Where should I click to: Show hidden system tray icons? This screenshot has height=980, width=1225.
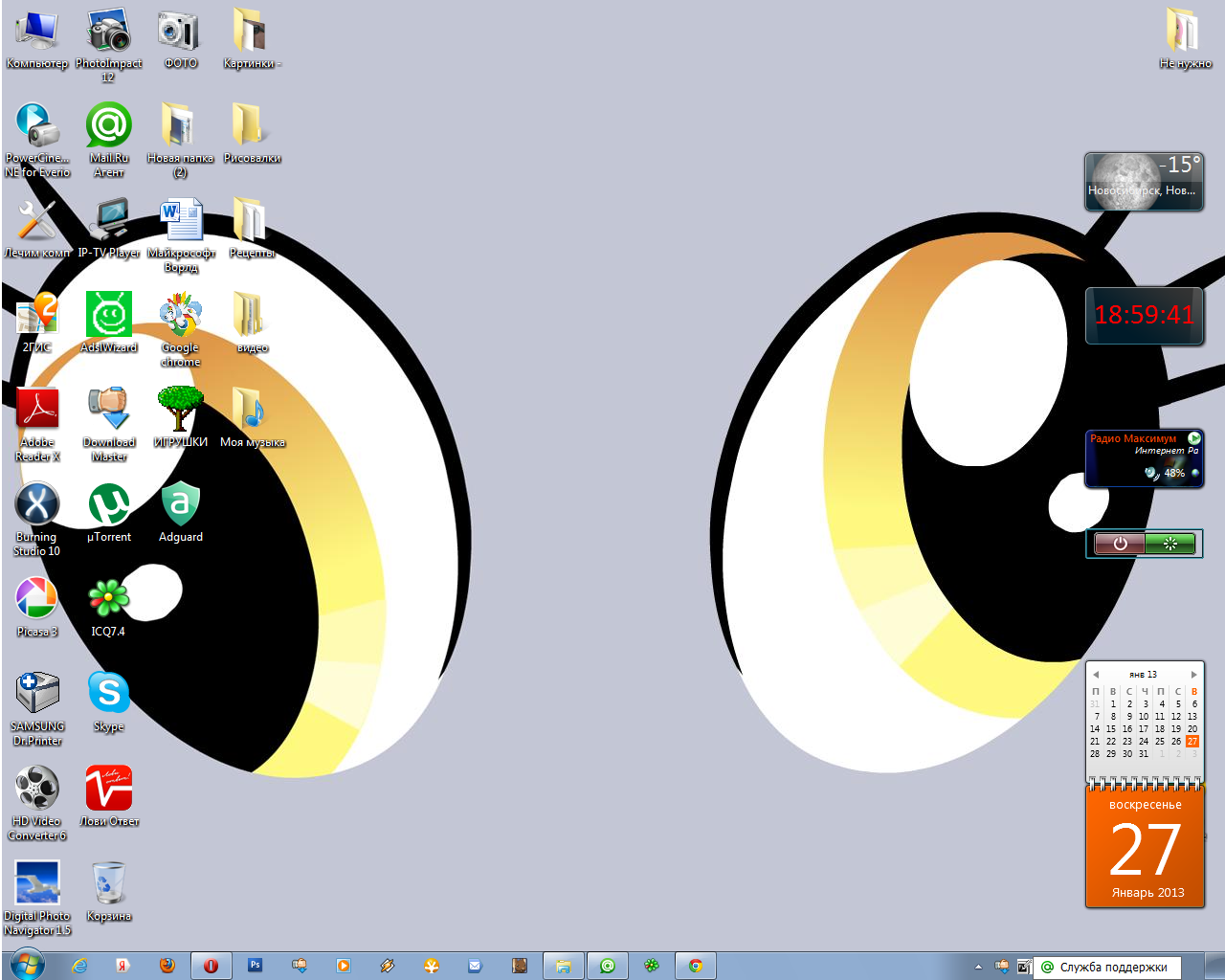978,967
